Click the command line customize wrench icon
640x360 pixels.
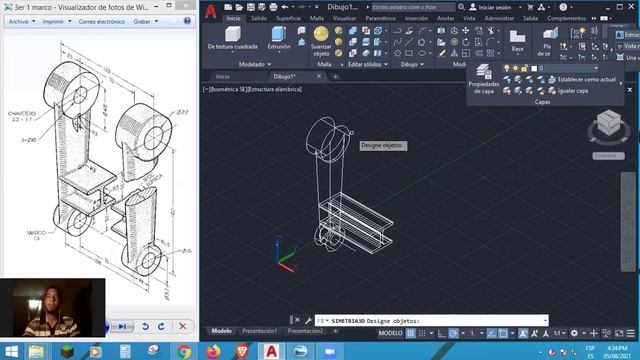(308, 320)
